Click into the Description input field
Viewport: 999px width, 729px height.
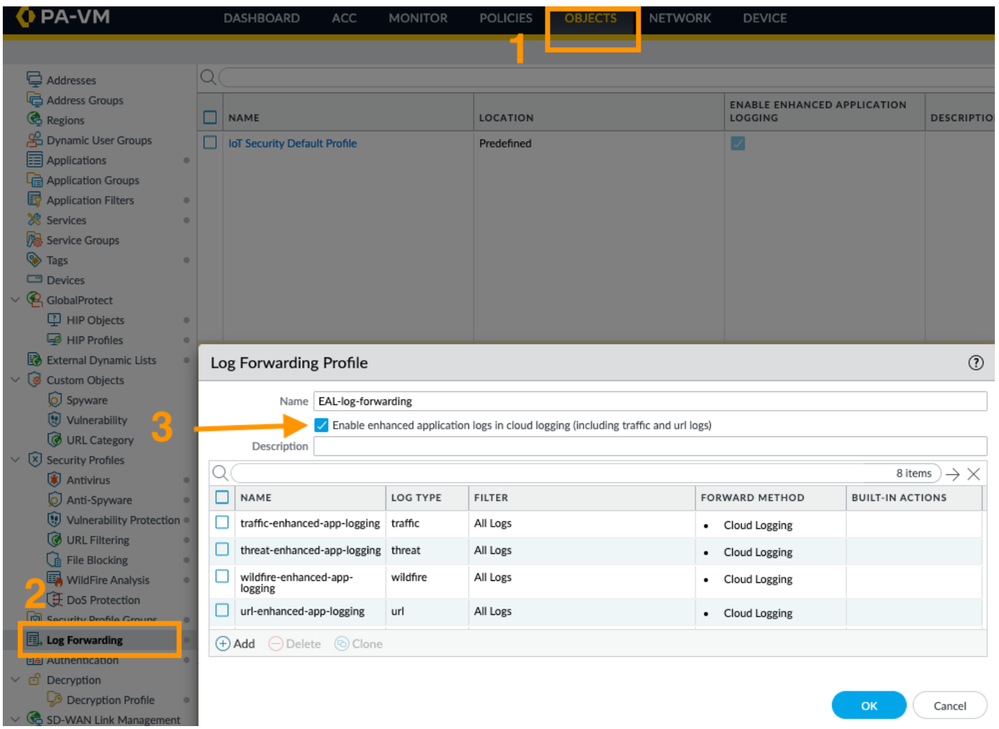(650, 447)
